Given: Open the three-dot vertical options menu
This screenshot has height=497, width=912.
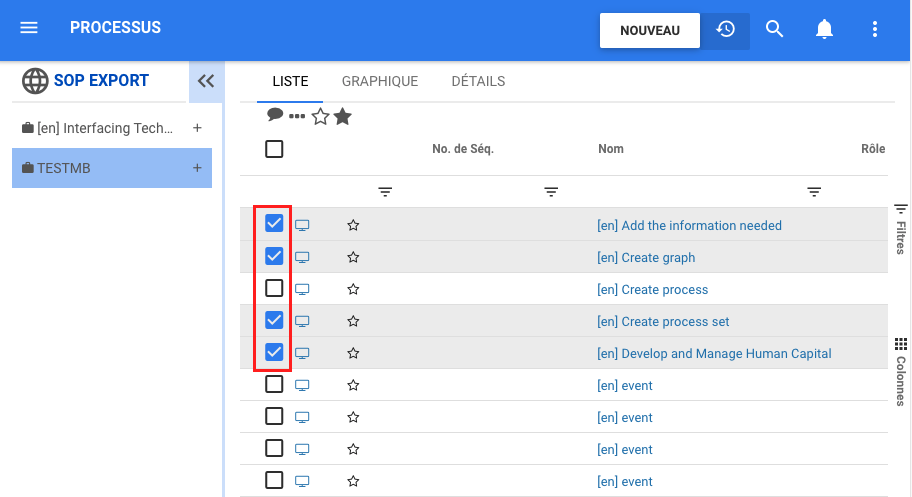Looking at the screenshot, I should [x=875, y=29].
